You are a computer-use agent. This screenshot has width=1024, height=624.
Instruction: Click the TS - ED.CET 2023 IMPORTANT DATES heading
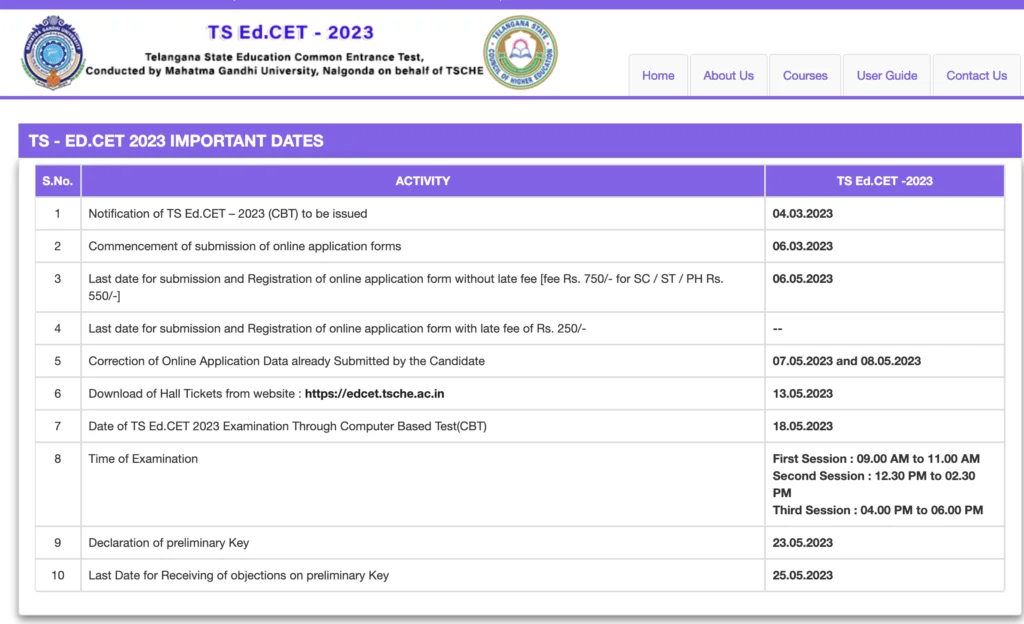tap(176, 141)
